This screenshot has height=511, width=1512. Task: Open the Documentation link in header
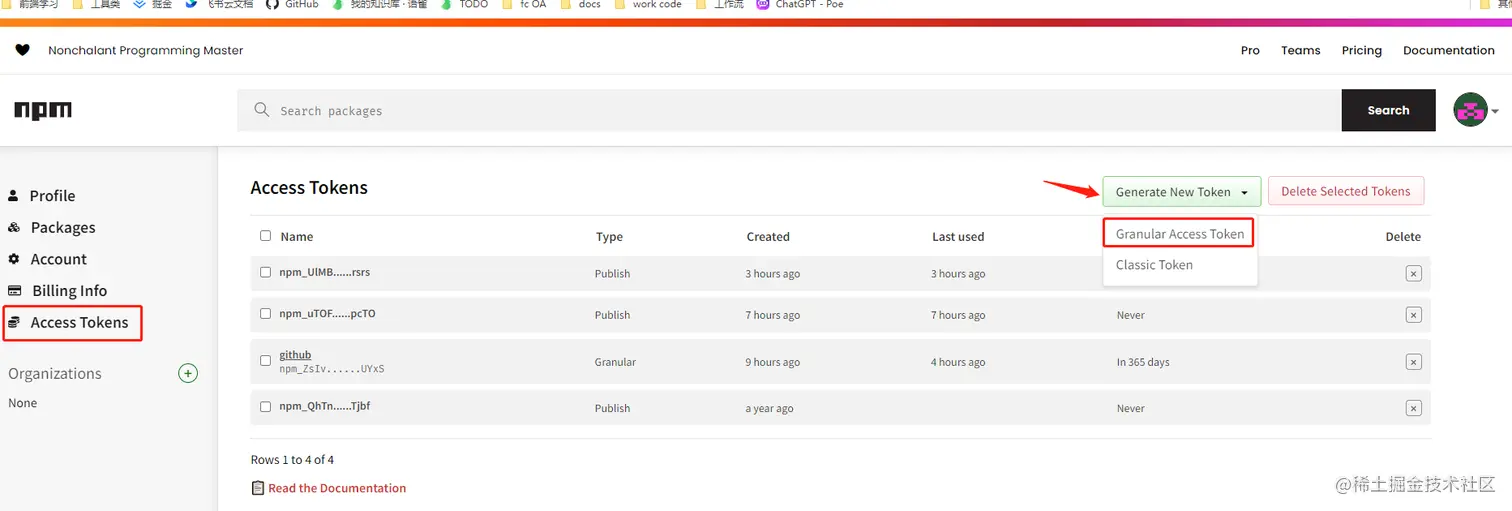coord(1448,50)
